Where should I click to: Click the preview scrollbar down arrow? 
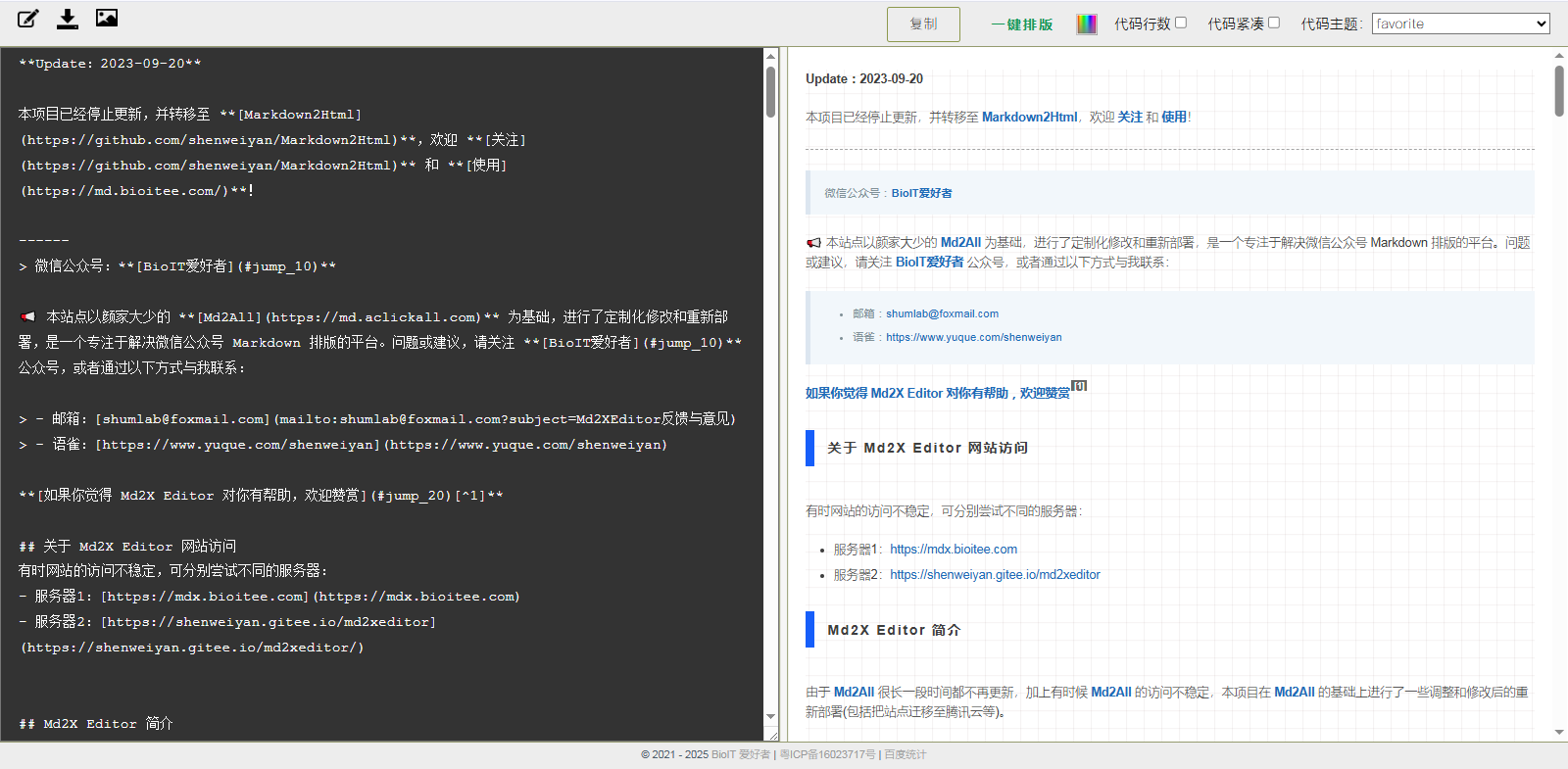tap(1559, 732)
